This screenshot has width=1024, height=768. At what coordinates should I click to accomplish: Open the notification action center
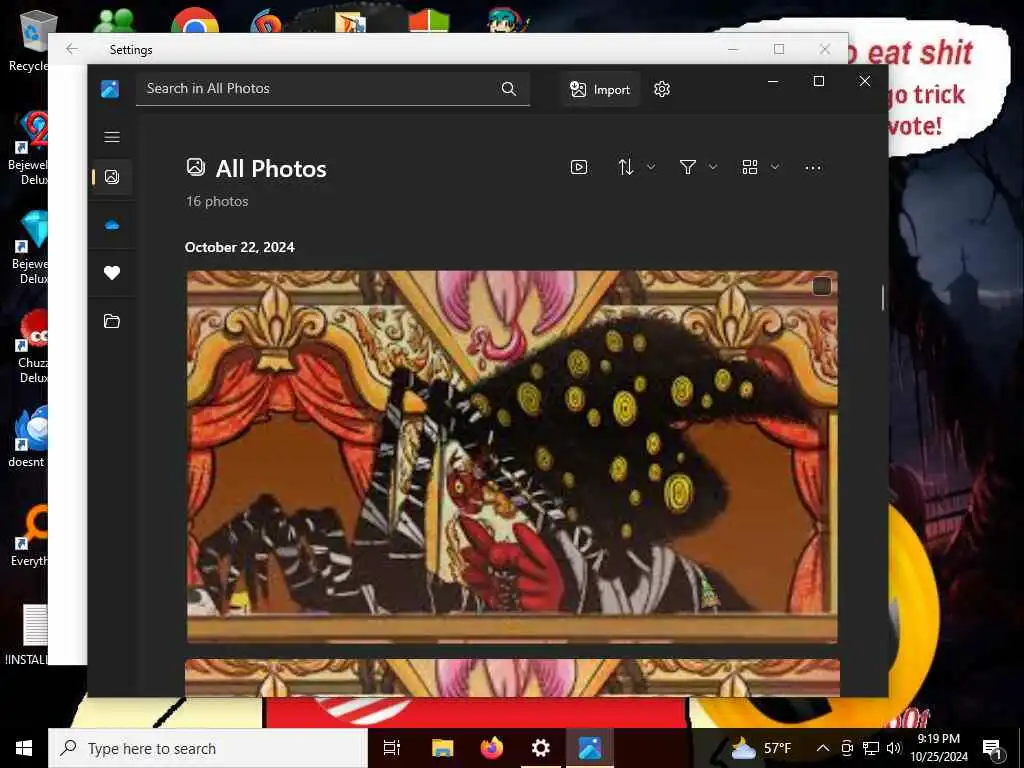click(992, 749)
